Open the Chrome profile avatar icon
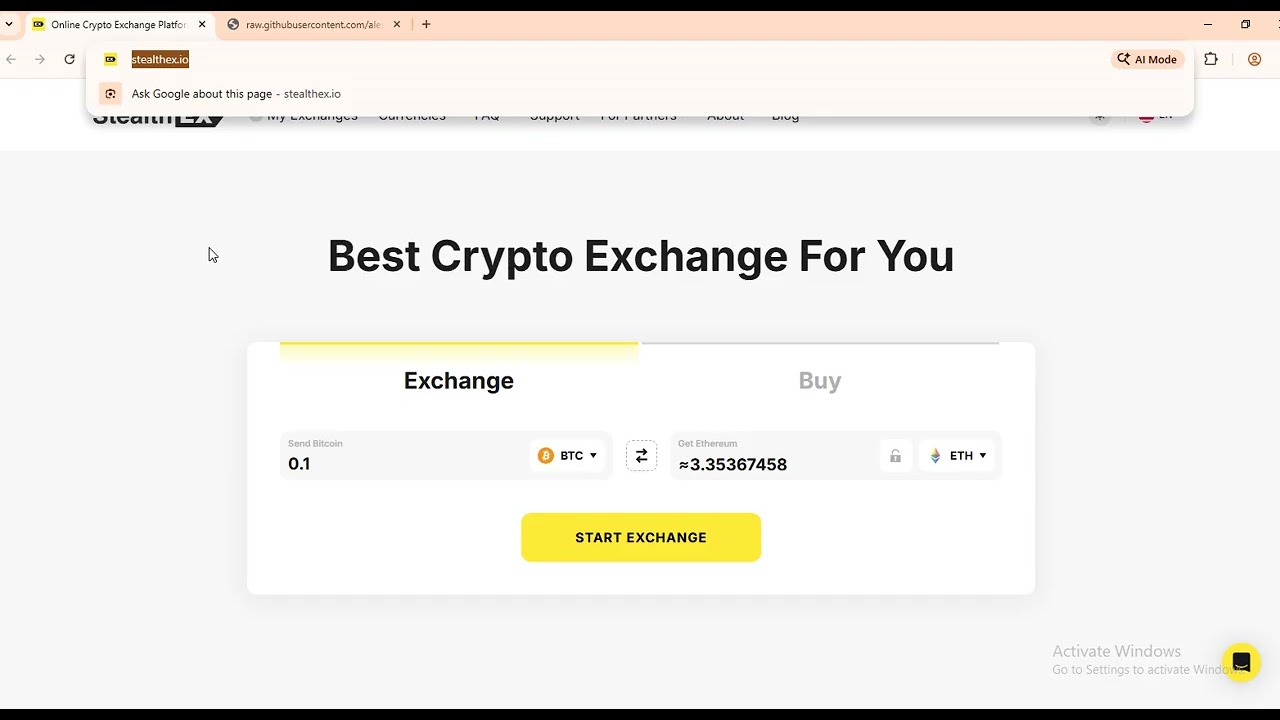 (1254, 59)
